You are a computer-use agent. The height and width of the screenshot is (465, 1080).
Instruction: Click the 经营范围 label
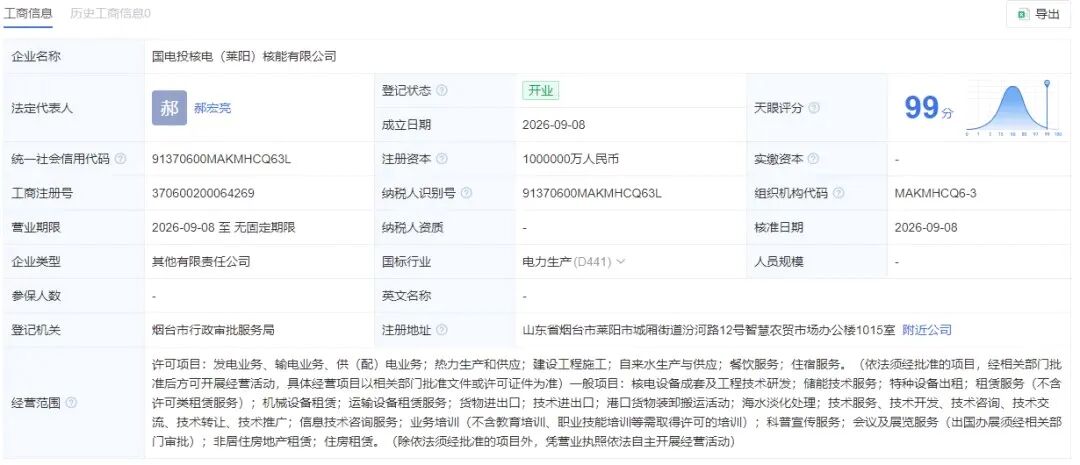pos(36,403)
